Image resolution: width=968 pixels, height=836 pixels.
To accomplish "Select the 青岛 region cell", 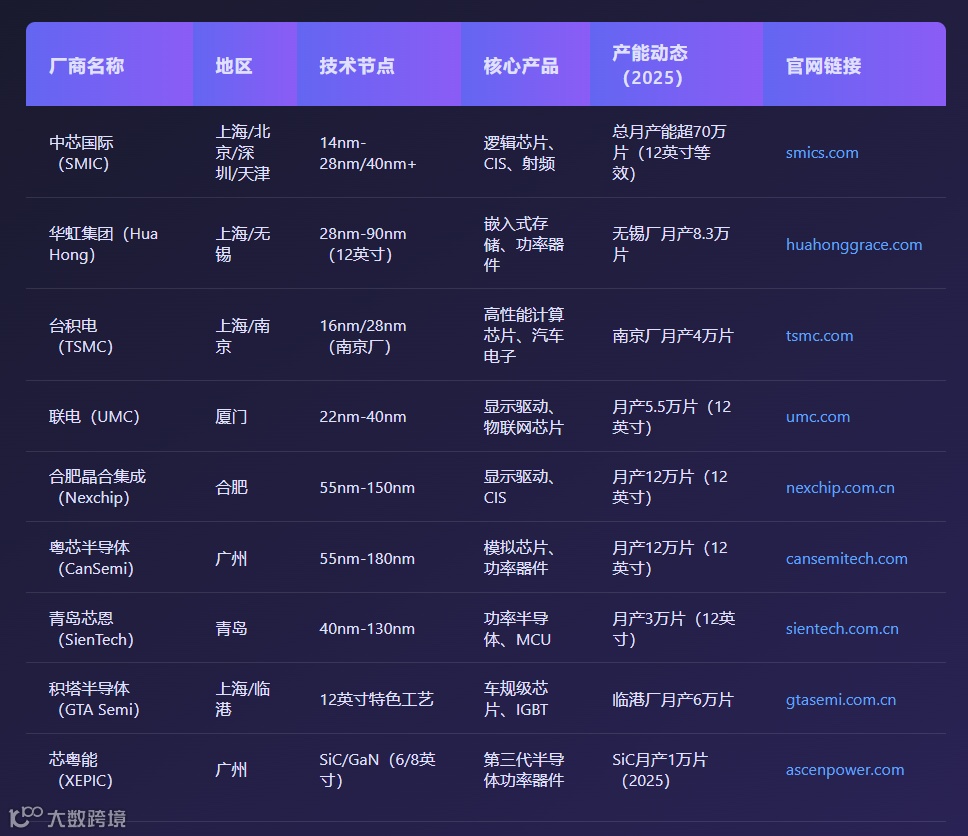I will 245,629.
